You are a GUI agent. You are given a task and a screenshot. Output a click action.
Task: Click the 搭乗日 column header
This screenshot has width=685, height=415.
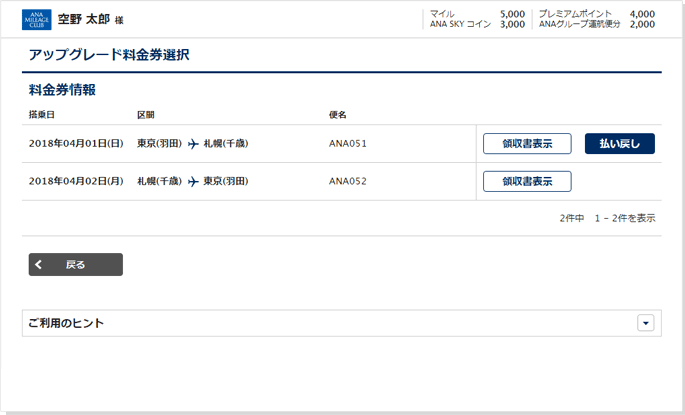coord(42,115)
